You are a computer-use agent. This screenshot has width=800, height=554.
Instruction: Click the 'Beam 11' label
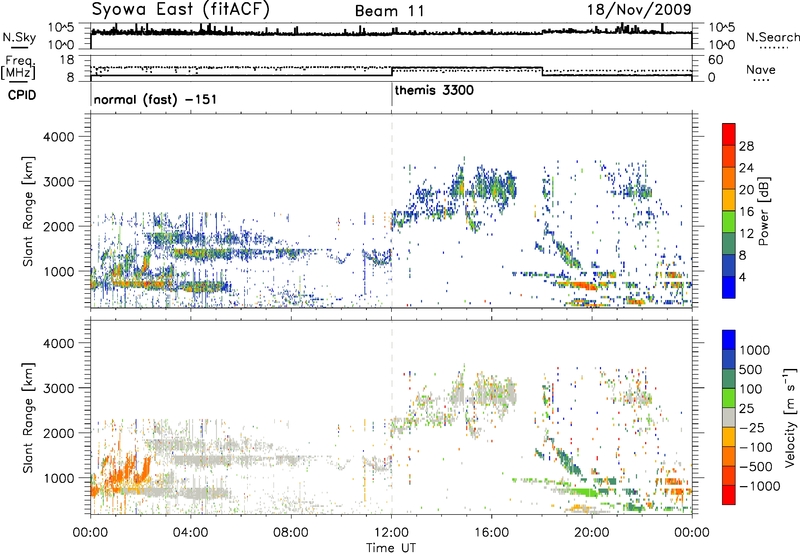coord(390,11)
